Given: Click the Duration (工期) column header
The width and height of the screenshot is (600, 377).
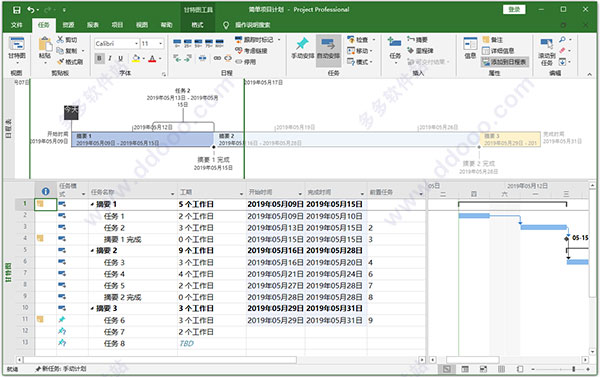Looking at the screenshot, I should tap(211, 192).
